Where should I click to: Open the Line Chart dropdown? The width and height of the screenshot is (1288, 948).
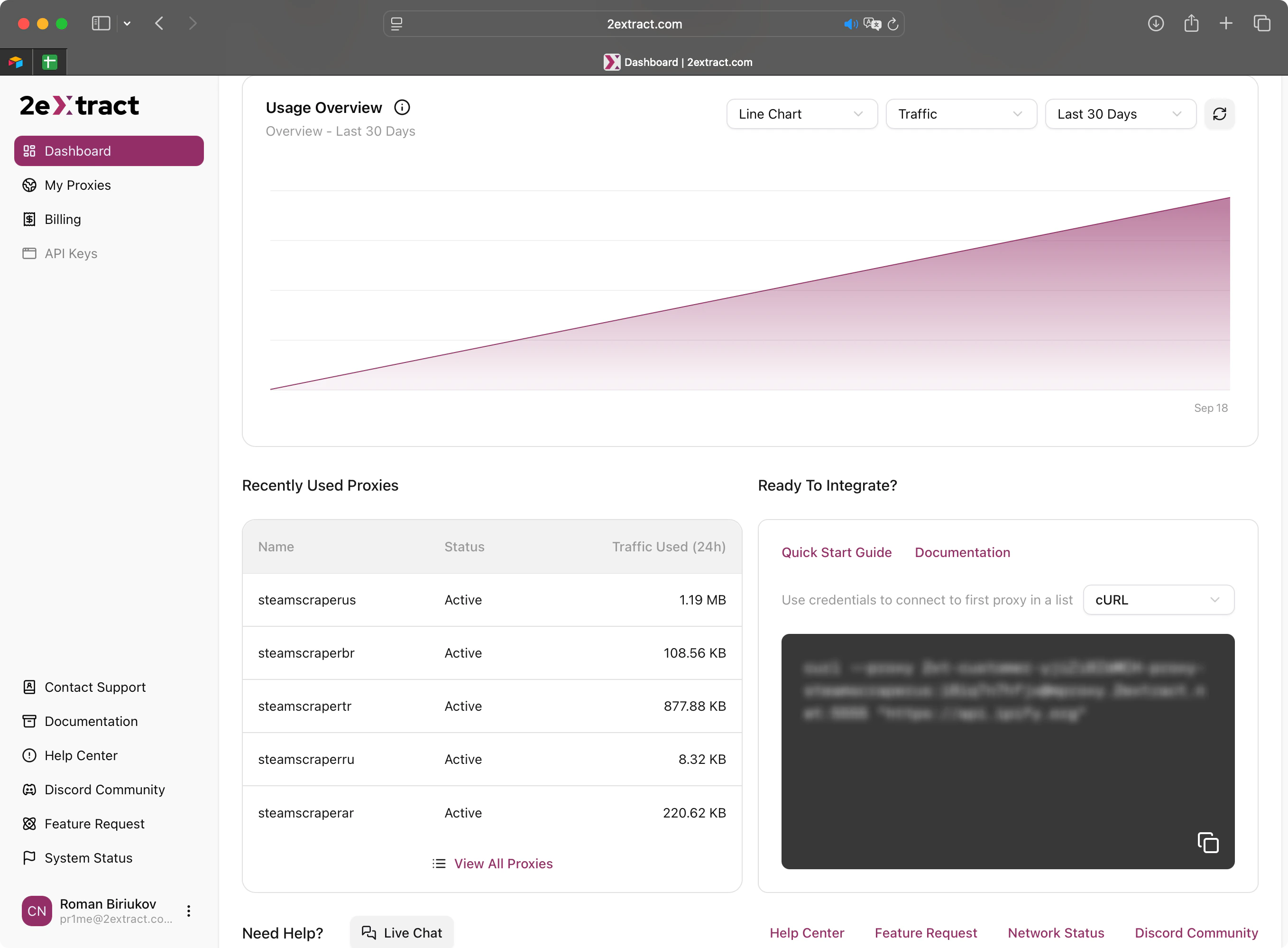pos(801,113)
